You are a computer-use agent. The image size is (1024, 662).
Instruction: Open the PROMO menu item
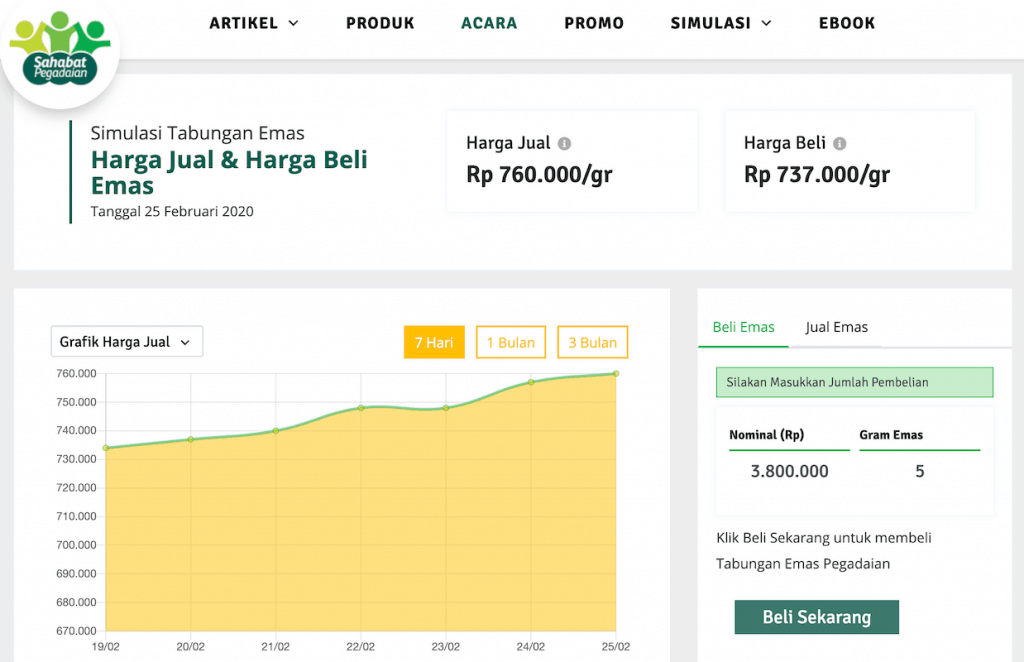(x=594, y=23)
